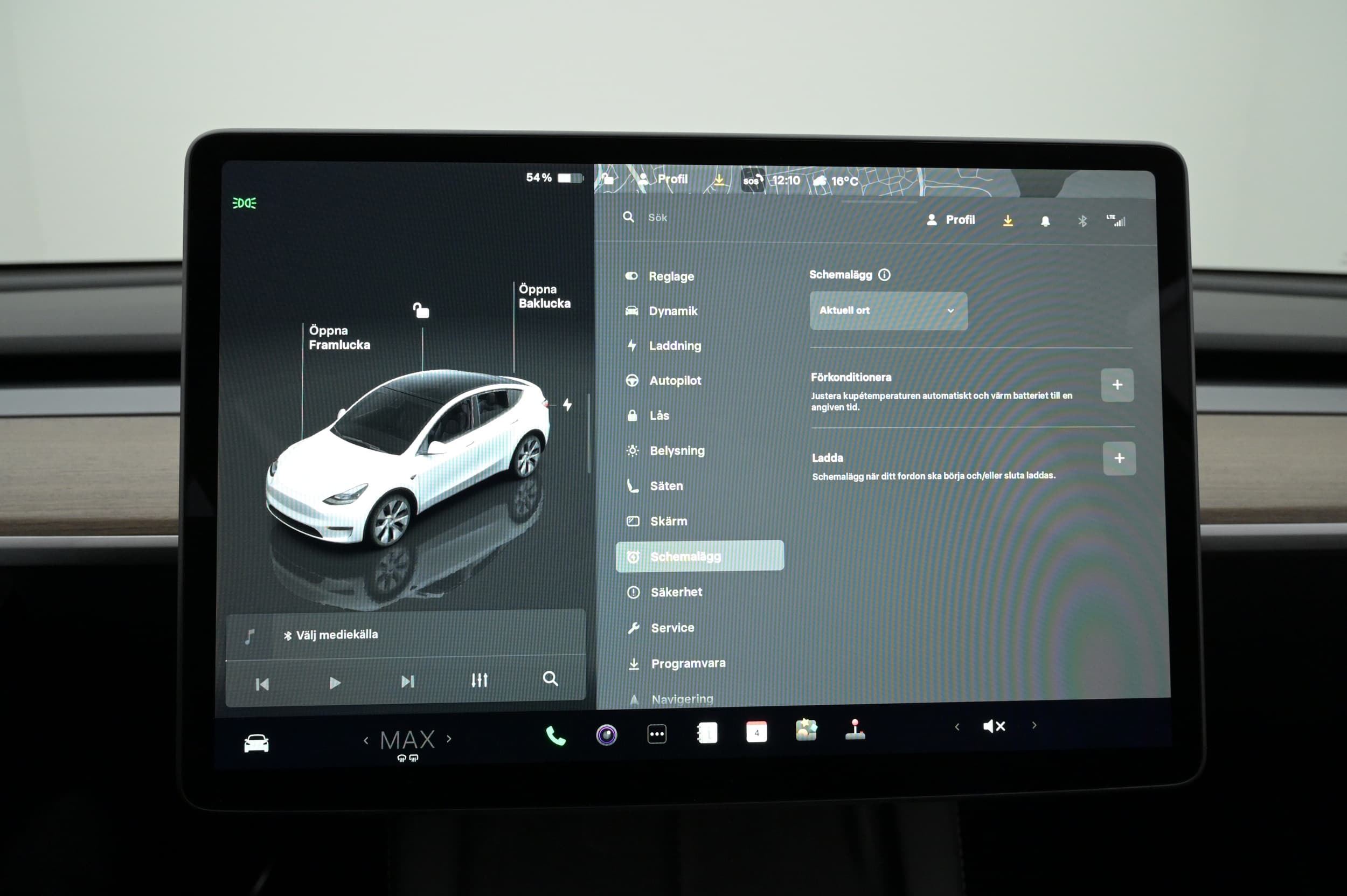Viewport: 1347px width, 896px height.
Task: Tap the notification bell icon
Action: point(1045,221)
